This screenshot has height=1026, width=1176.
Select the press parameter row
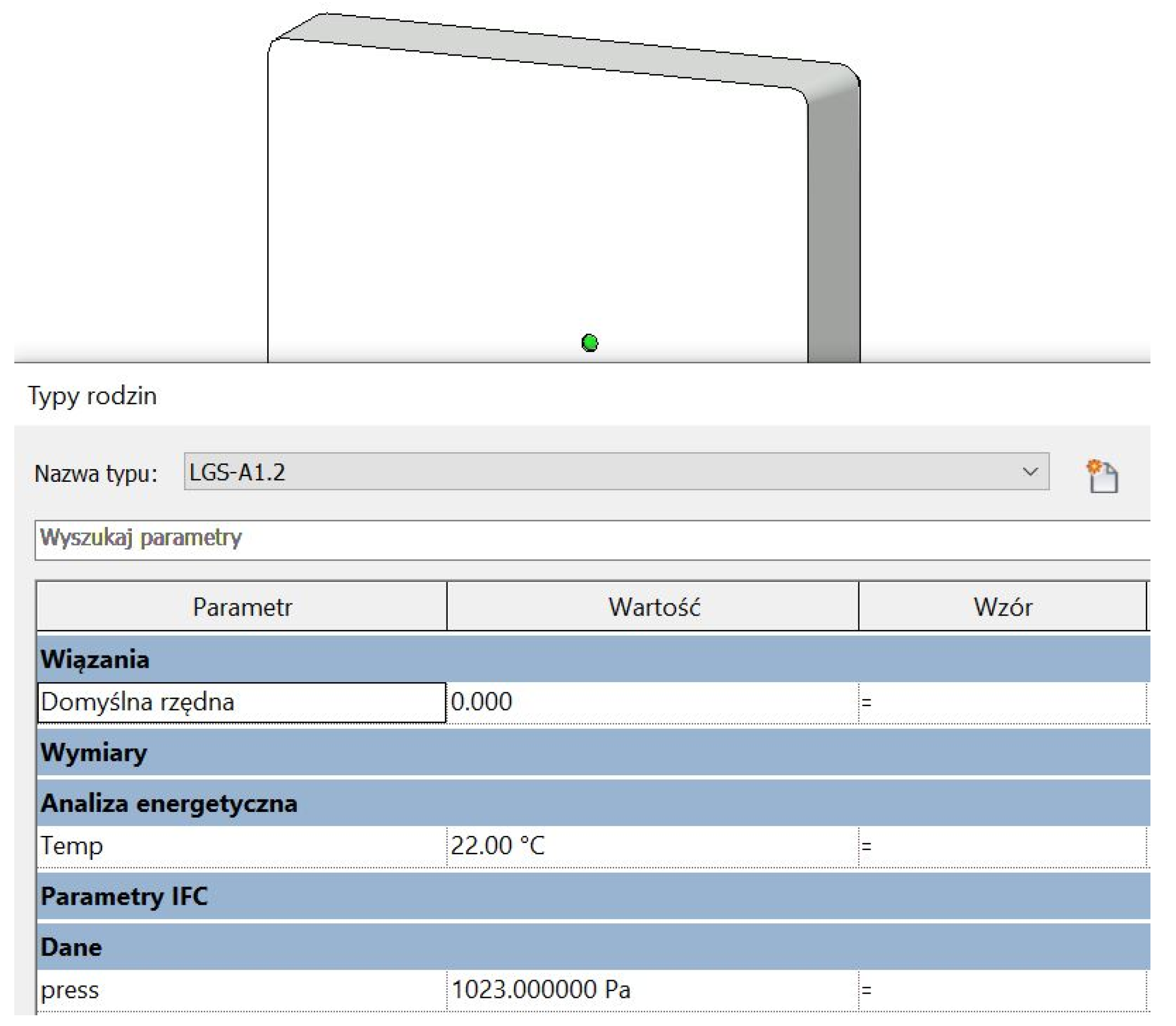(242, 990)
